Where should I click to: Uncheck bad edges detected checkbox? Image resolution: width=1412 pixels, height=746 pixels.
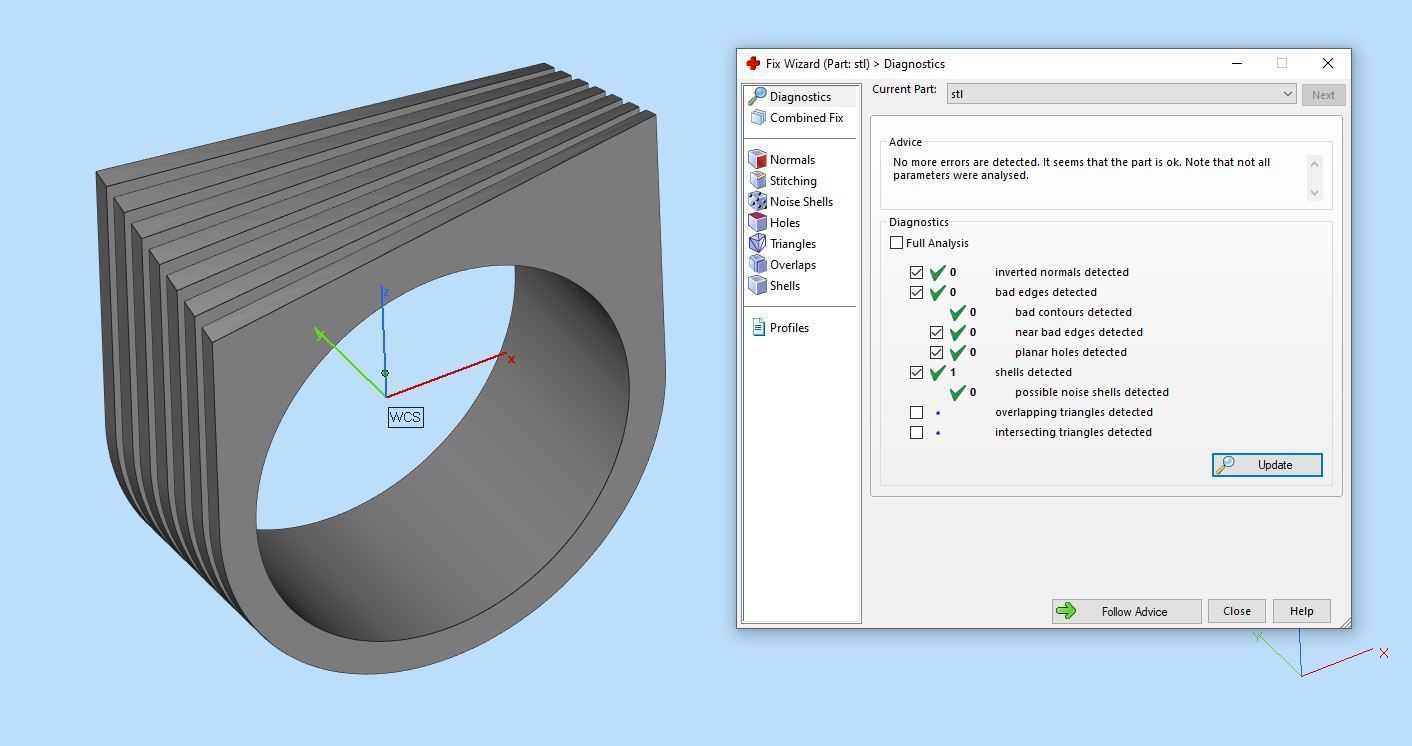pos(916,292)
